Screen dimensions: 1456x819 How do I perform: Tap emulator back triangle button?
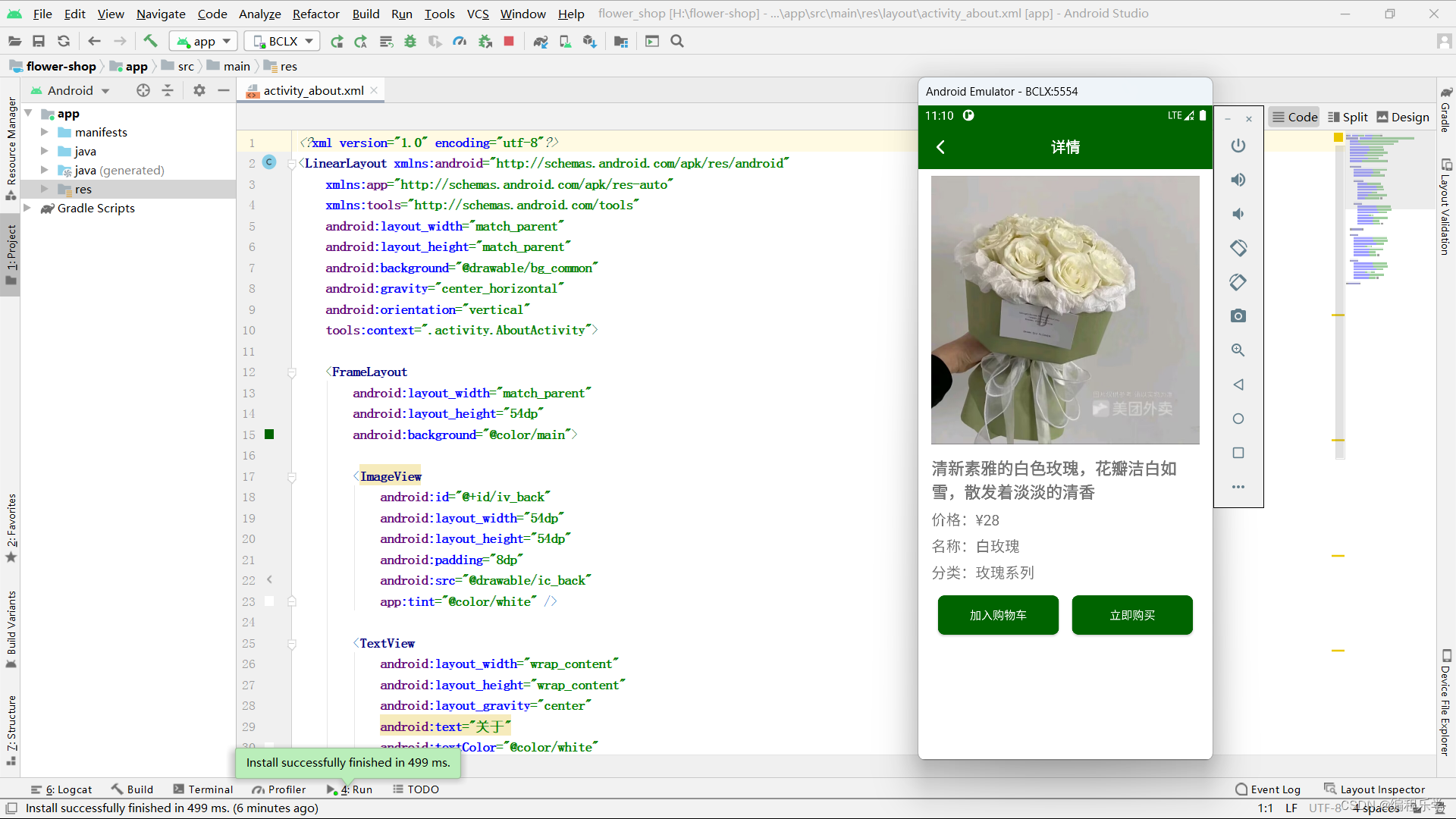pos(1238,384)
